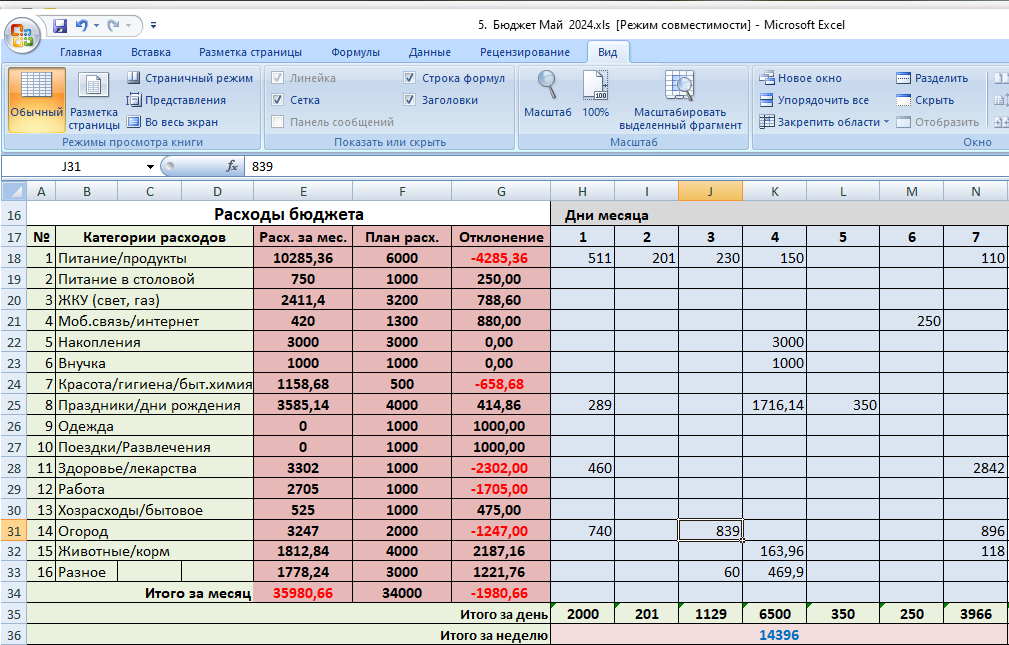Open the Undo history dropdown arrow

pyautogui.click(x=97, y=26)
